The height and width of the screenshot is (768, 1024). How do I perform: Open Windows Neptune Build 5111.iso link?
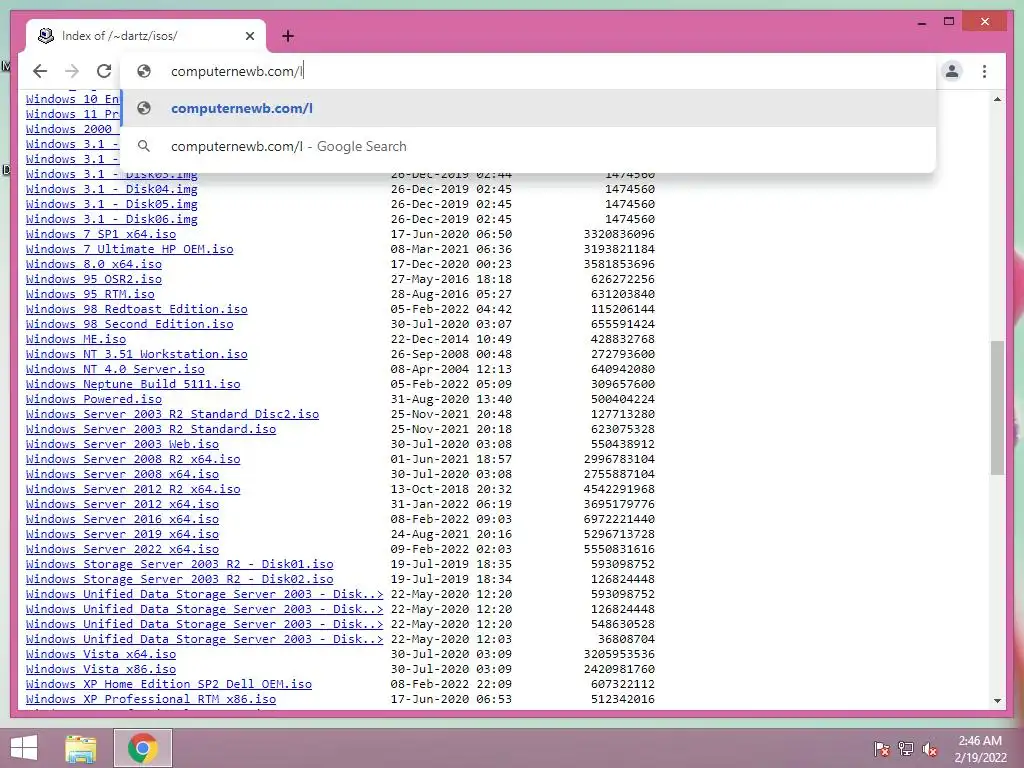tap(133, 385)
